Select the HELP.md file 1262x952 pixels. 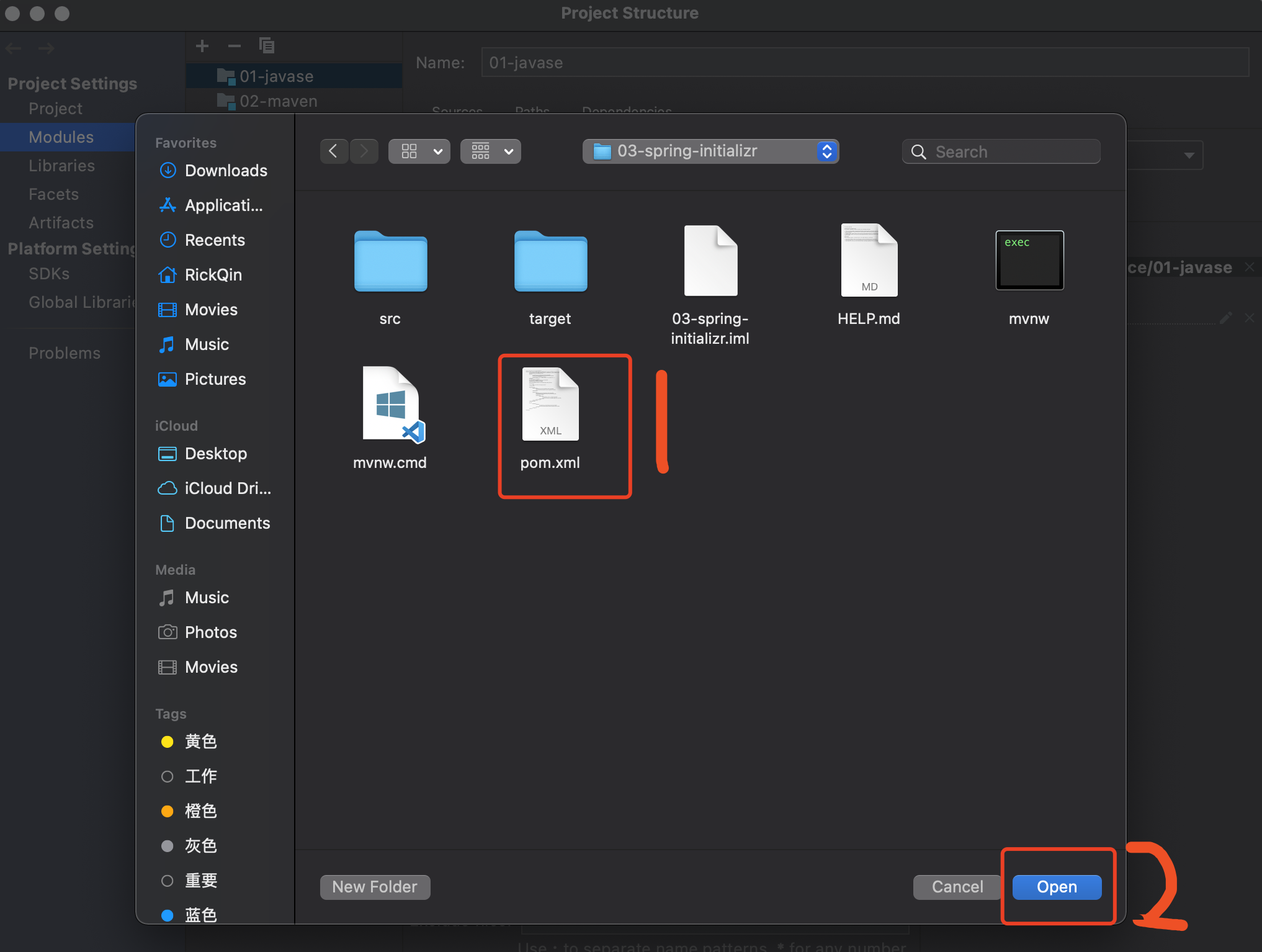point(869,261)
